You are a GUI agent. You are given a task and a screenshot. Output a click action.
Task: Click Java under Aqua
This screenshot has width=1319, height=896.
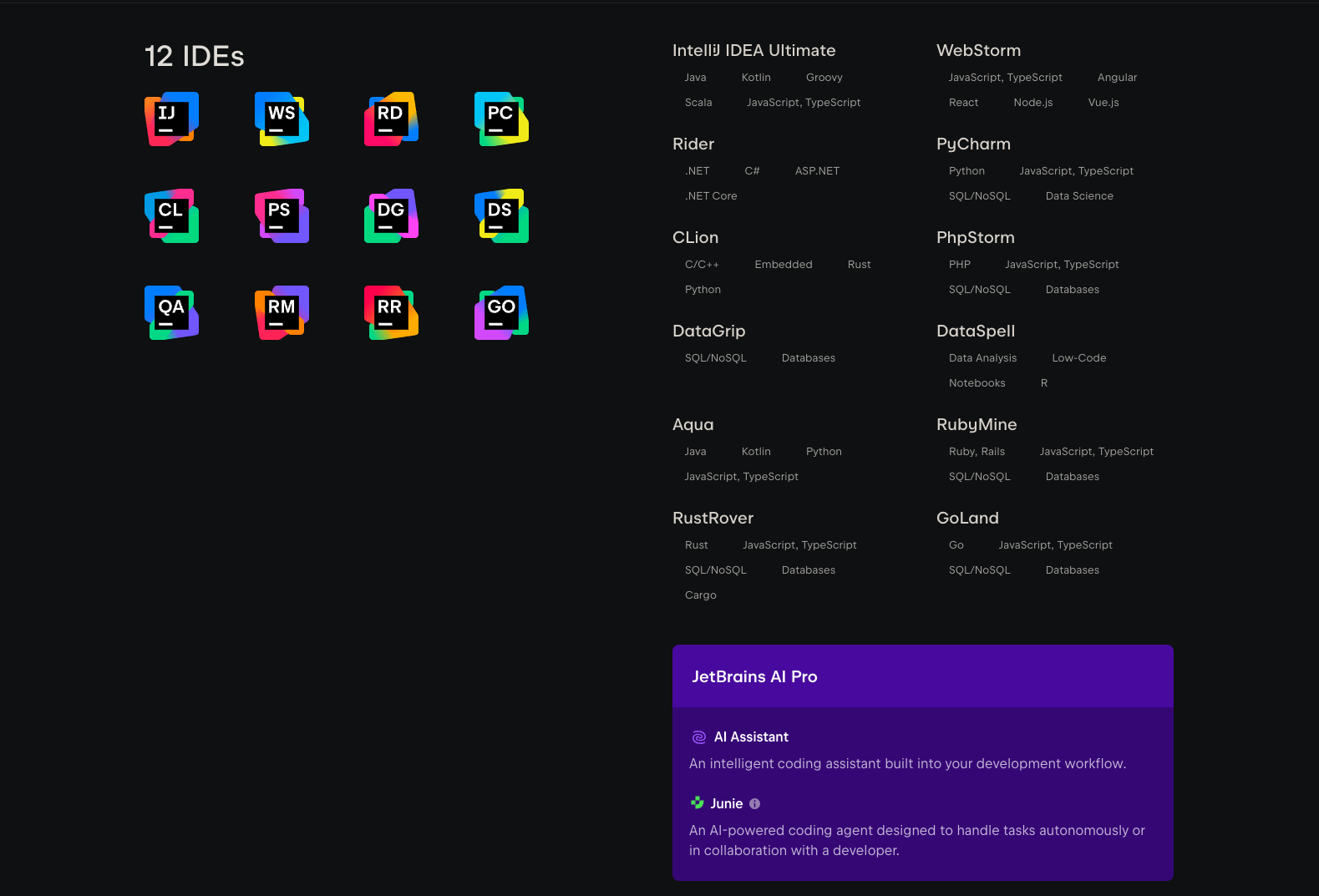coord(695,452)
